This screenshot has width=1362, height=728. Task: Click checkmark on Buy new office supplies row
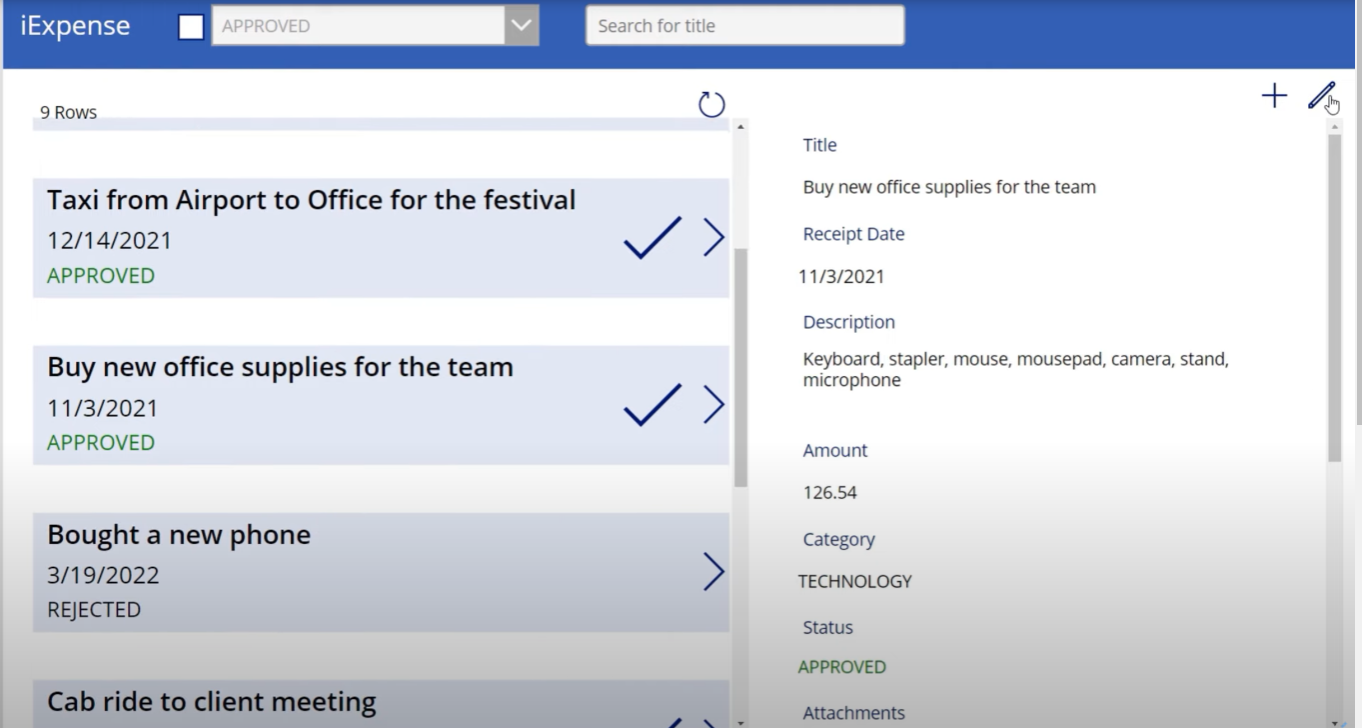click(x=652, y=405)
